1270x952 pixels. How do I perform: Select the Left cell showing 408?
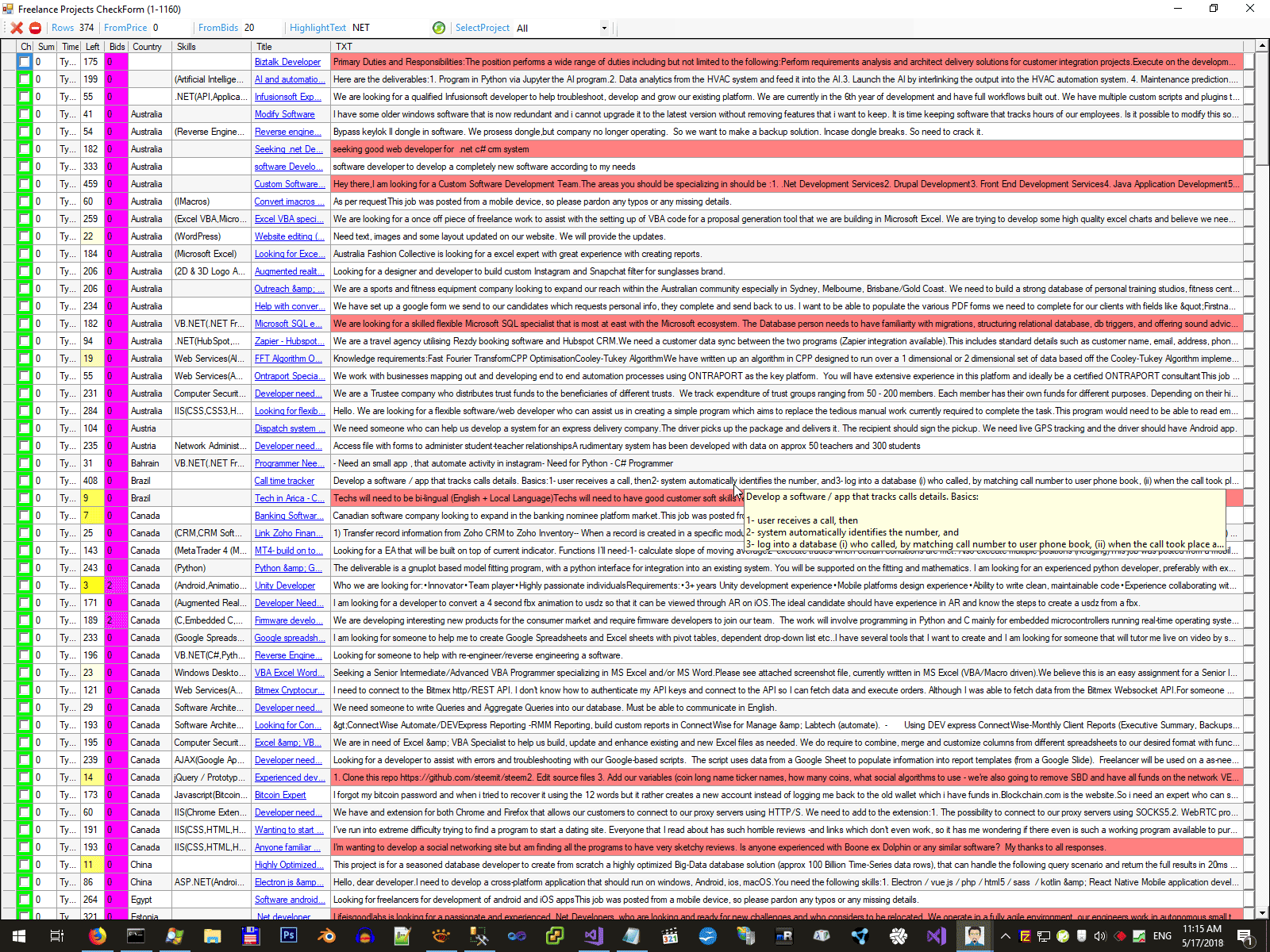[x=93, y=481]
